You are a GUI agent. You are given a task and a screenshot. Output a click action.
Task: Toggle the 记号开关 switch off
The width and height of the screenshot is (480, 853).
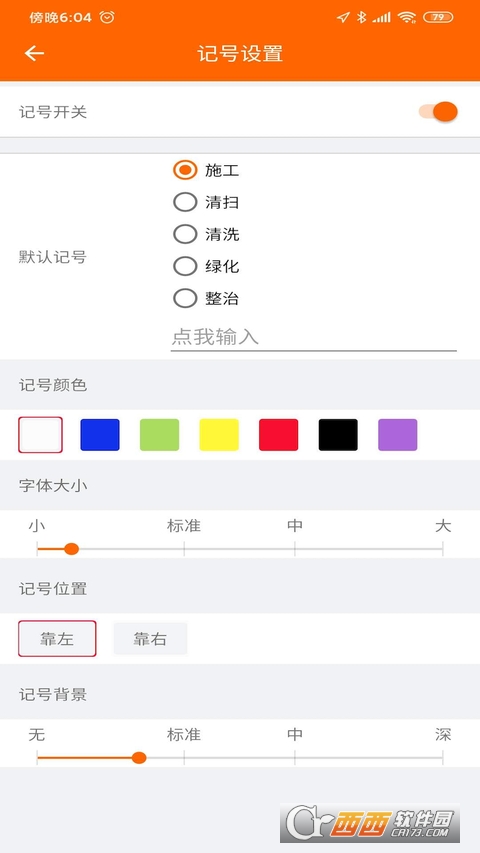click(x=438, y=112)
